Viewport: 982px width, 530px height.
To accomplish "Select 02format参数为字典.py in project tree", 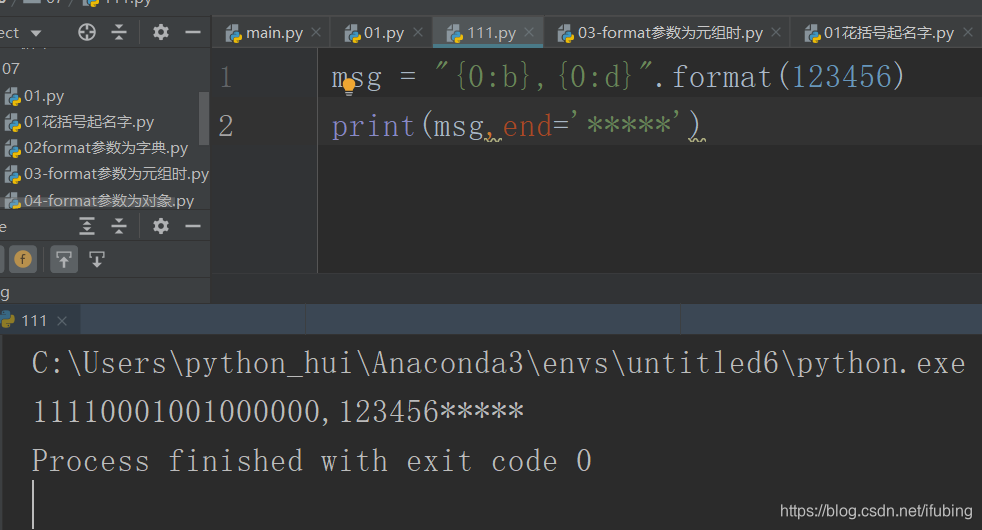I will tap(106, 148).
